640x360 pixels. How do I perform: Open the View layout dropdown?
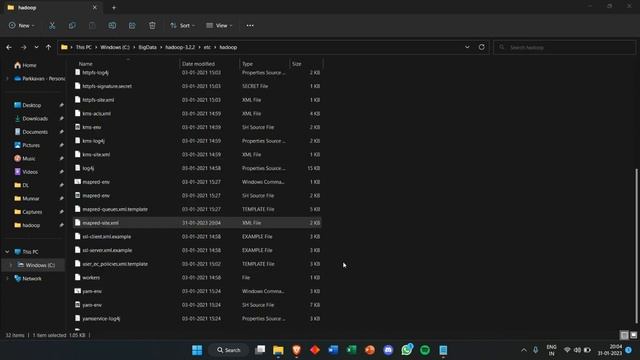219,25
